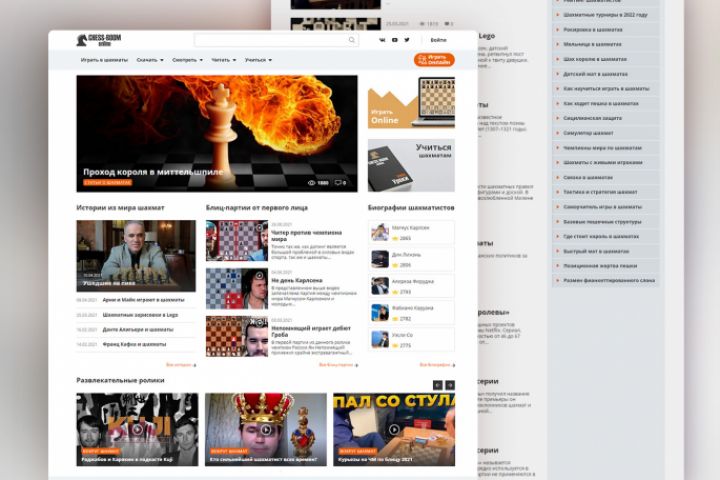Viewport: 720px width, 480px height.
Task: Open Fabiano Caruana's avatar in biographies
Action: (380, 313)
